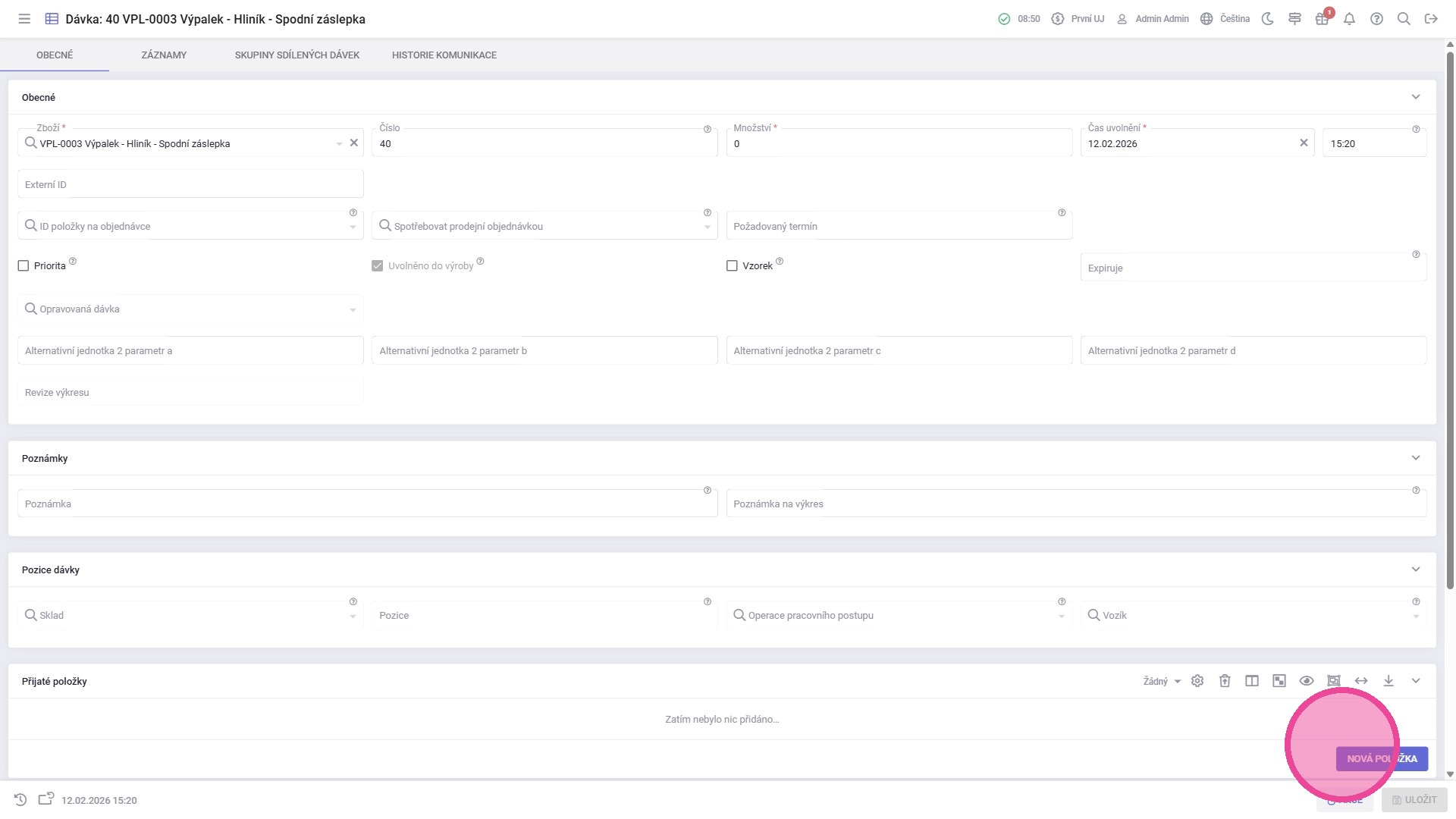Click the Poznámka input field
Viewport: 1456px width, 819px height.
click(367, 504)
